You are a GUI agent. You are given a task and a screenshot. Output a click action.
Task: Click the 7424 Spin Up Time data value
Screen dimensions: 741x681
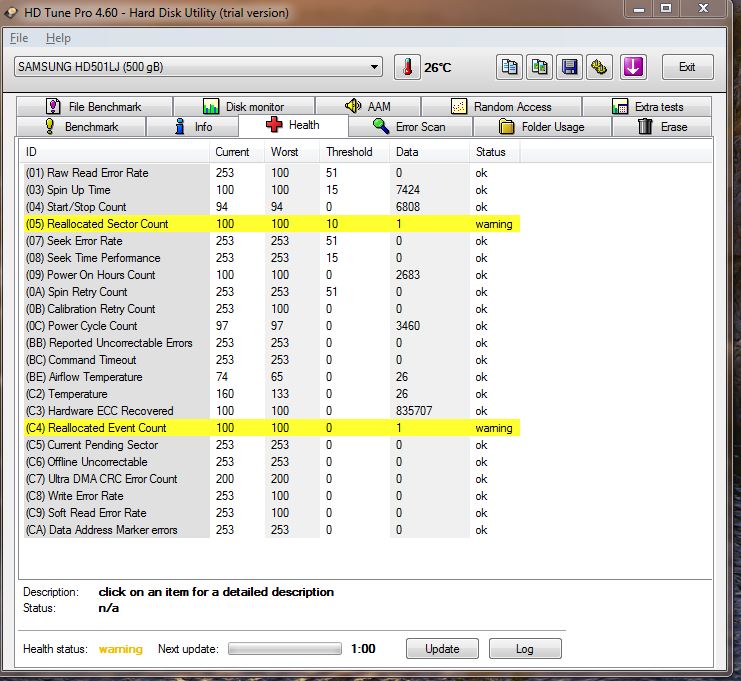[x=408, y=190]
